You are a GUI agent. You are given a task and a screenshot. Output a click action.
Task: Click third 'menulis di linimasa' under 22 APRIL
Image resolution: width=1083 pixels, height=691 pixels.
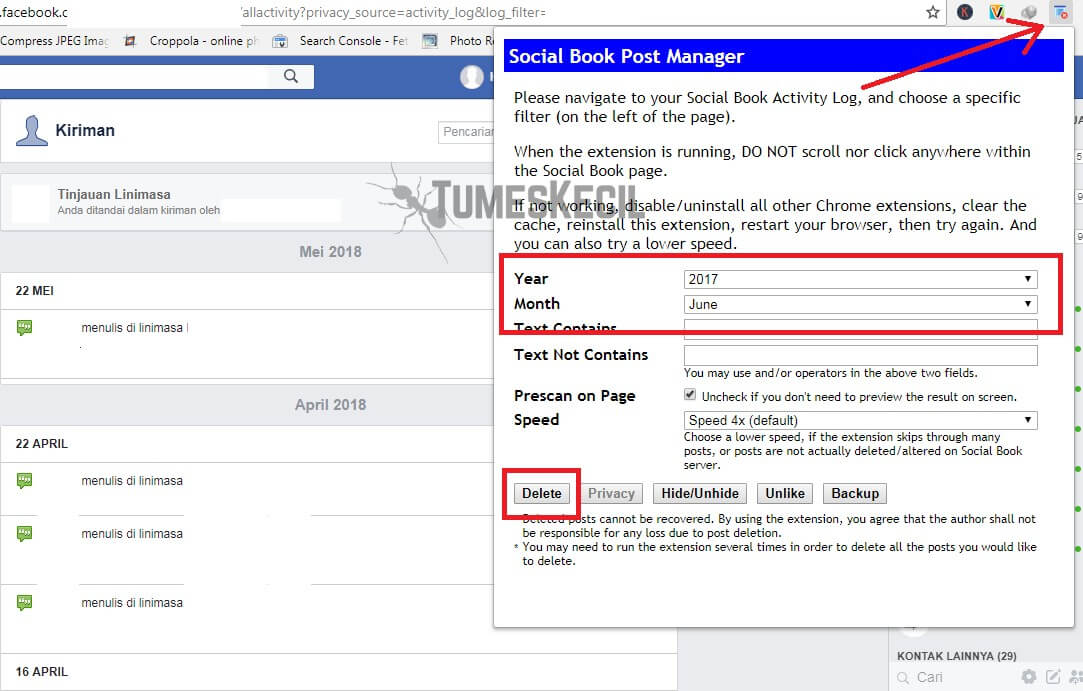coord(132,603)
